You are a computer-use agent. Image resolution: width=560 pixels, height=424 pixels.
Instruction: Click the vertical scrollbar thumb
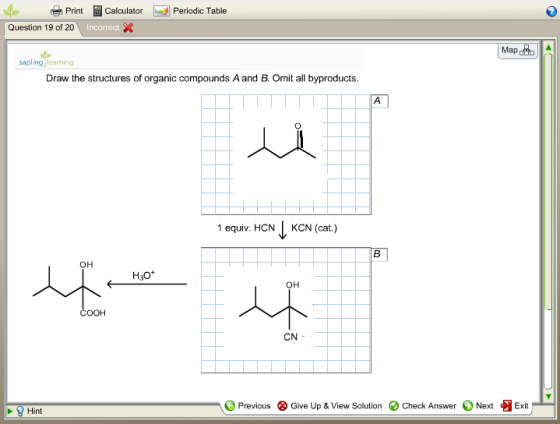click(548, 181)
